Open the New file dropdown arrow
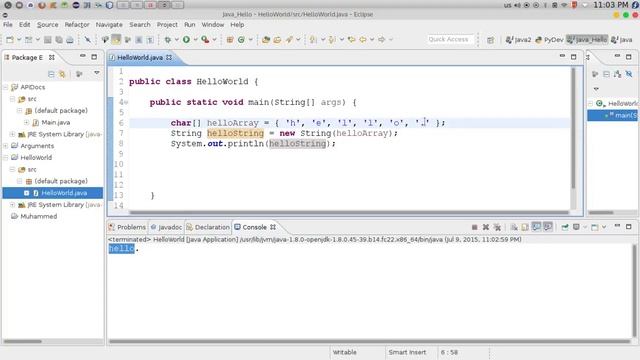 (19, 40)
